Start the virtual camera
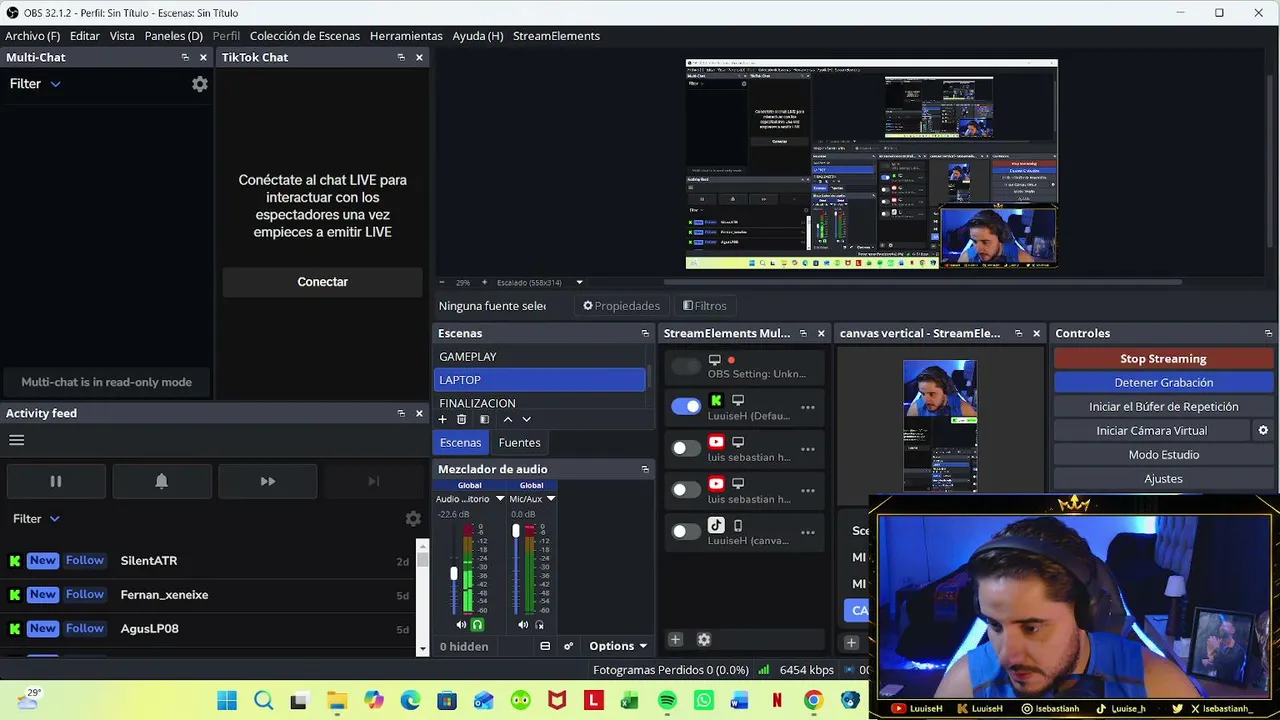 coord(1151,431)
